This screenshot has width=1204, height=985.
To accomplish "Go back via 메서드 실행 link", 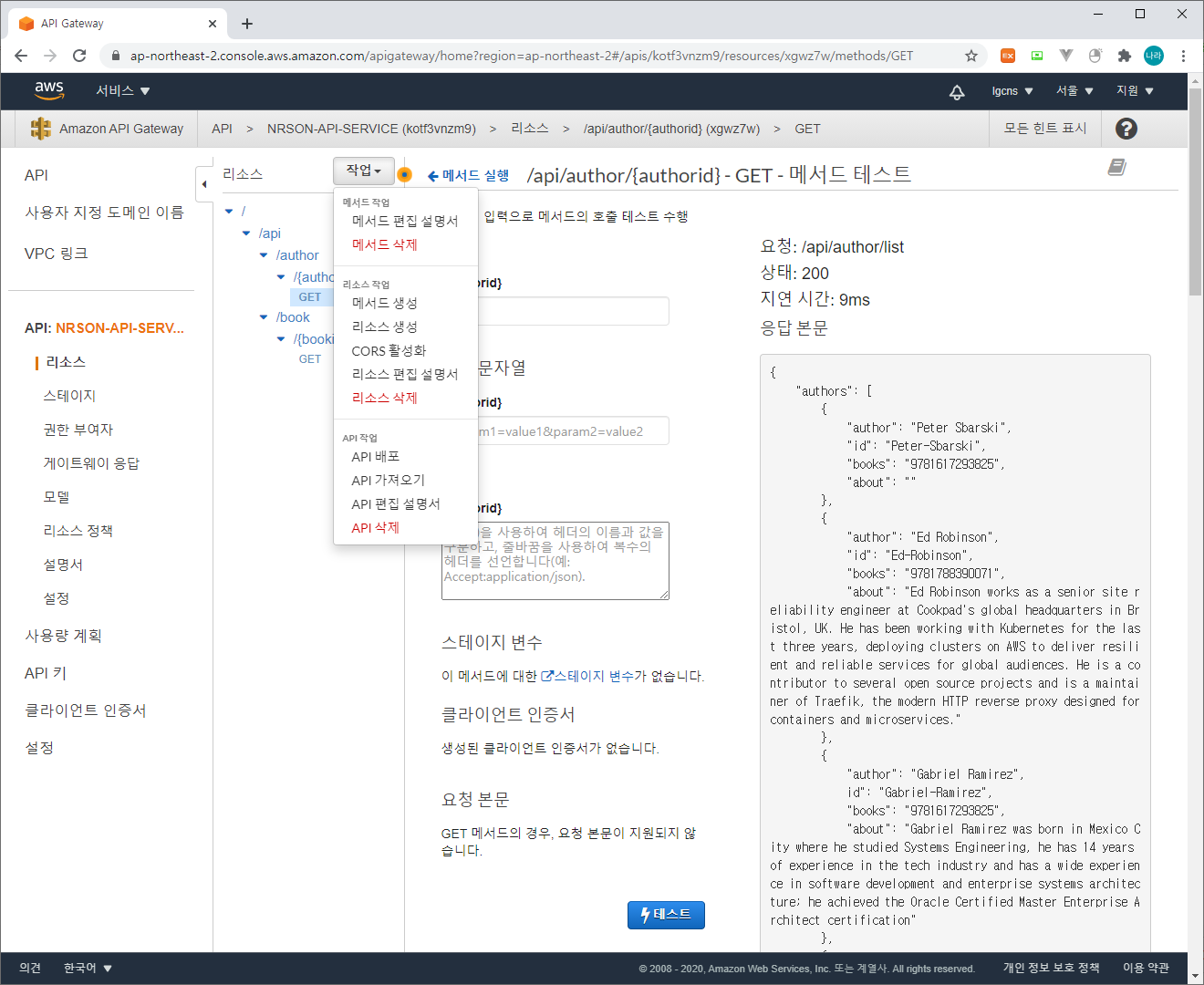I will (x=468, y=175).
